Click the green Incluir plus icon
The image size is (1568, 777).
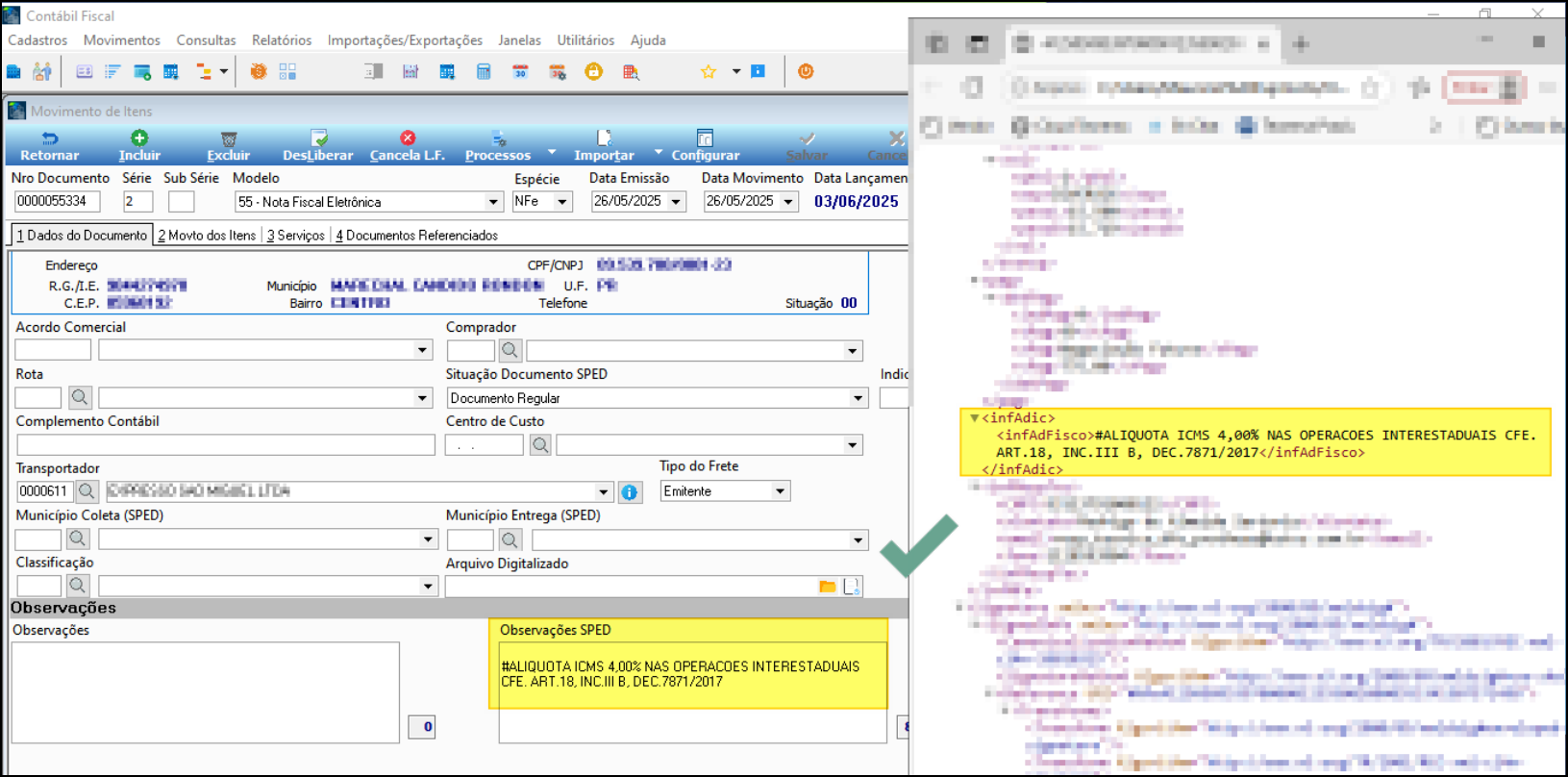[x=139, y=138]
